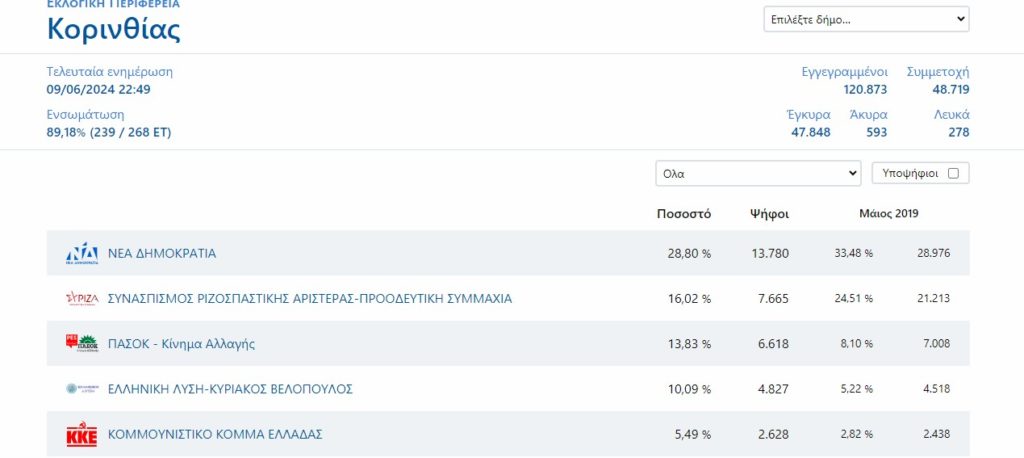Viewport: 1024px width, 458px height.
Task: Click the ΣΥΡΙΖΑ party logo
Action: [x=82, y=299]
